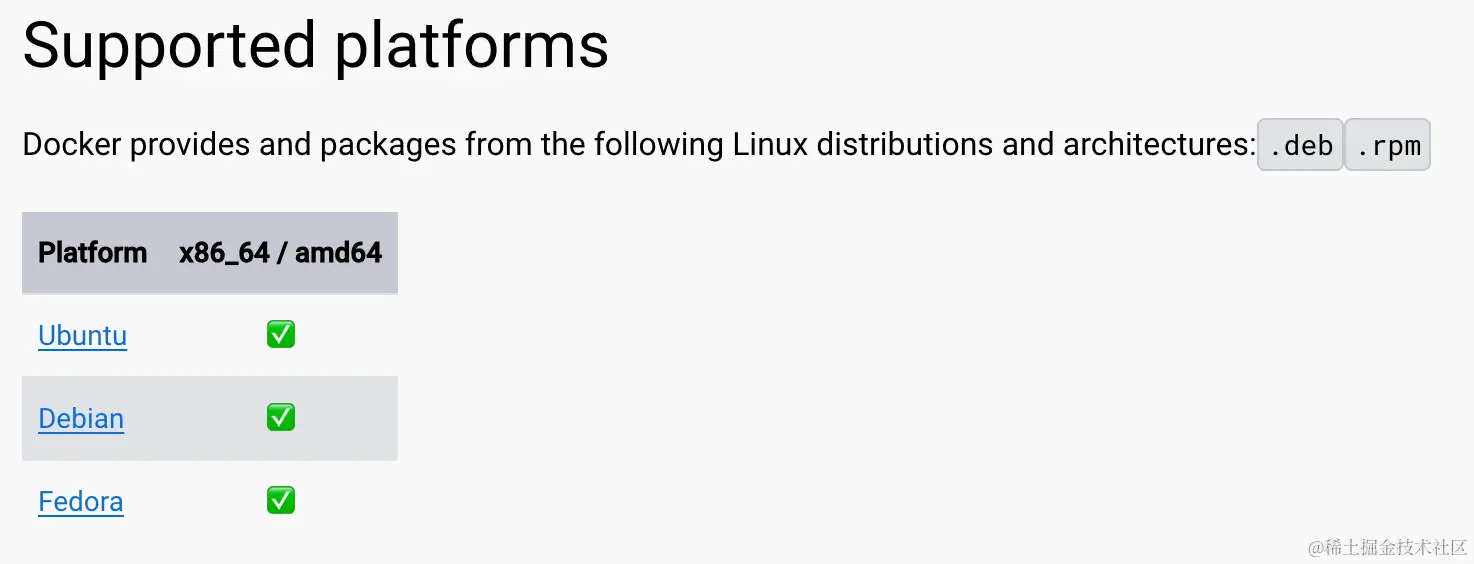Open the Fedora platform link
This screenshot has height=564, width=1474.
tap(81, 501)
